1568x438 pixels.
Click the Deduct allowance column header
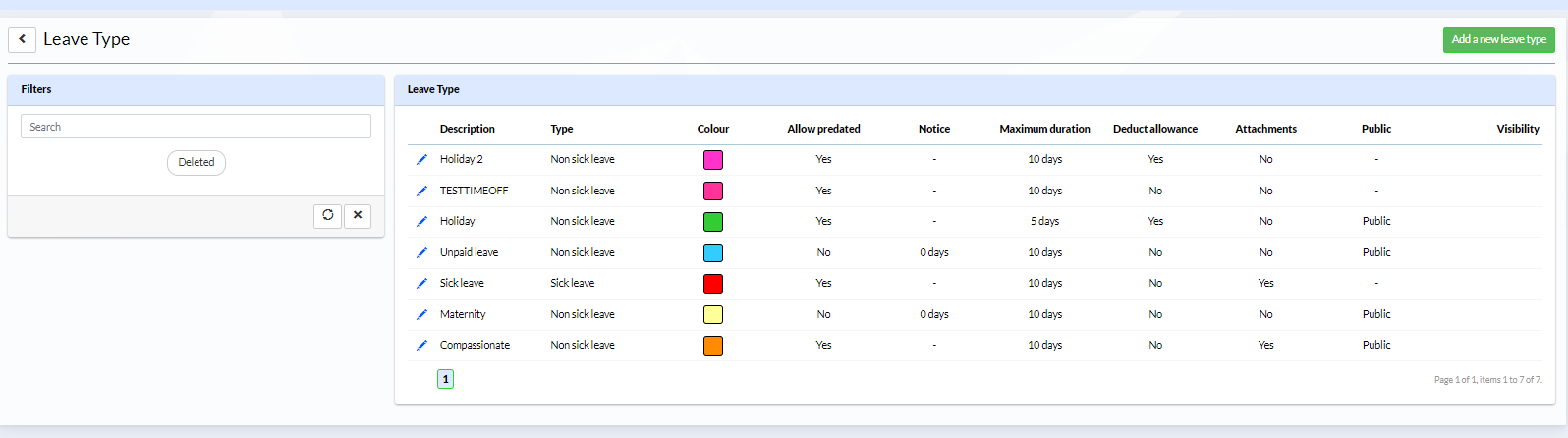pyautogui.click(x=1155, y=129)
